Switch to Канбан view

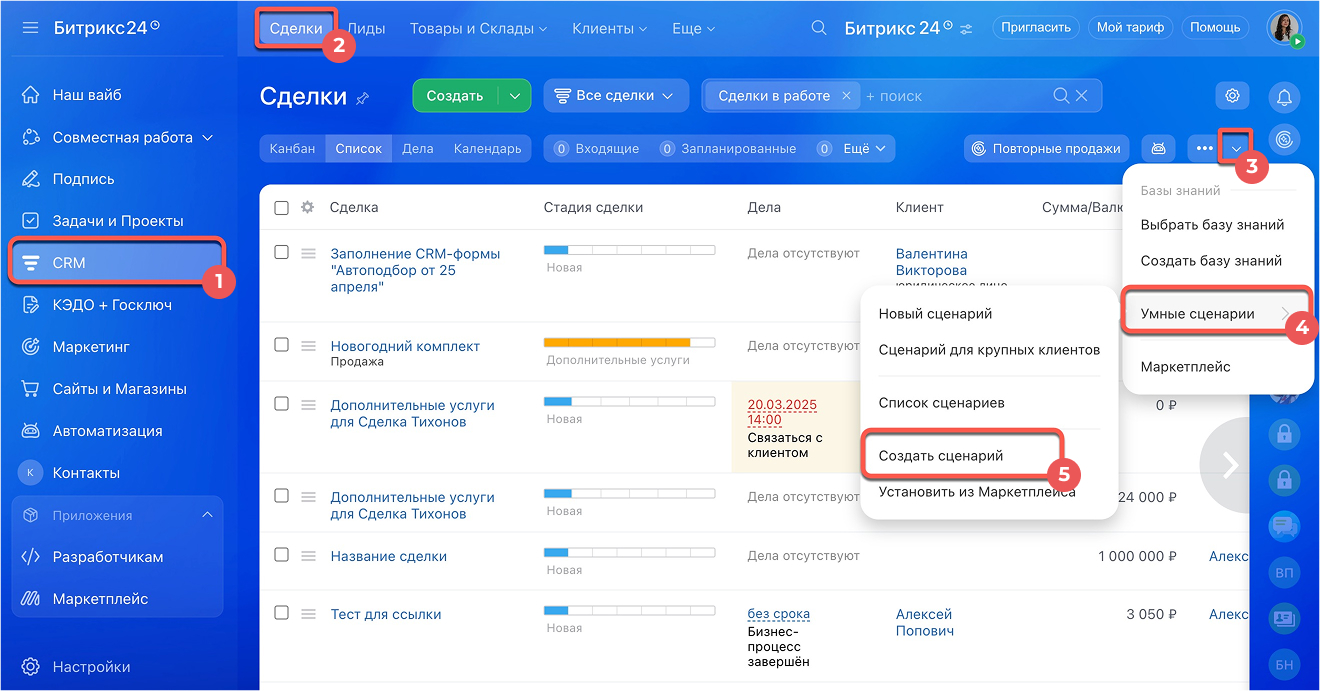[x=293, y=148]
